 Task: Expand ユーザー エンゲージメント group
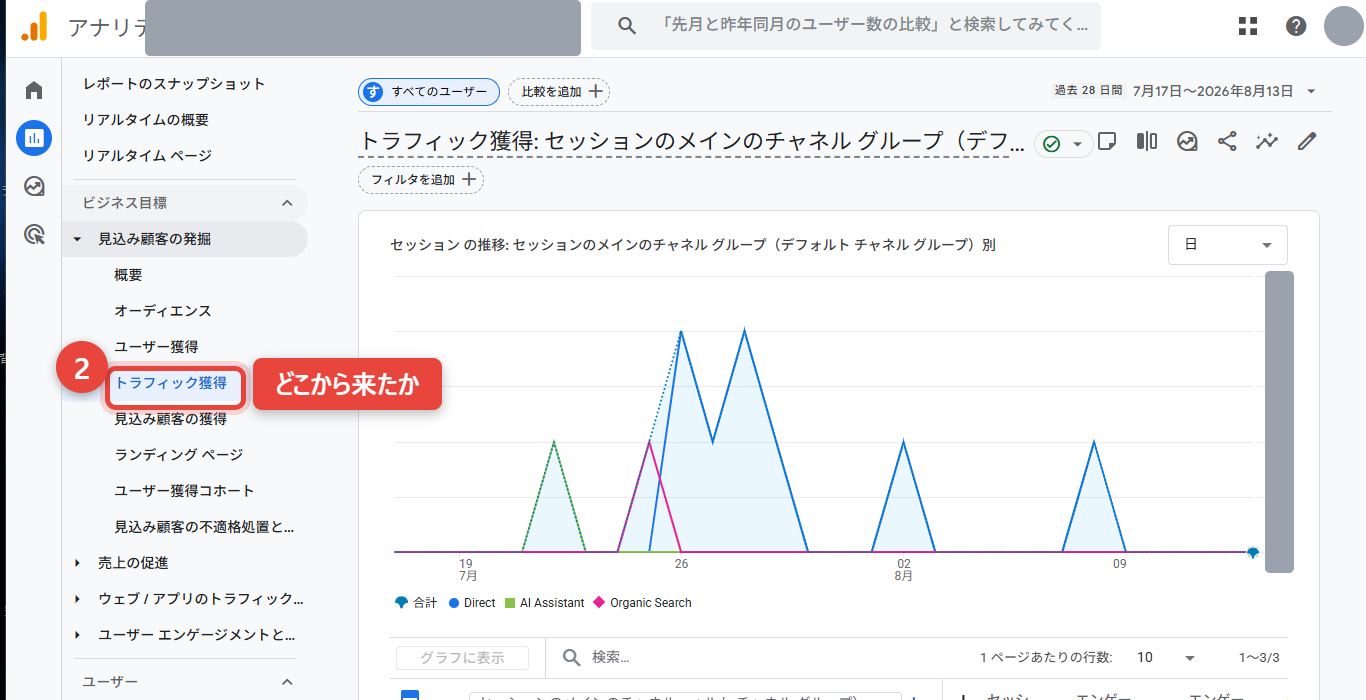click(78, 635)
